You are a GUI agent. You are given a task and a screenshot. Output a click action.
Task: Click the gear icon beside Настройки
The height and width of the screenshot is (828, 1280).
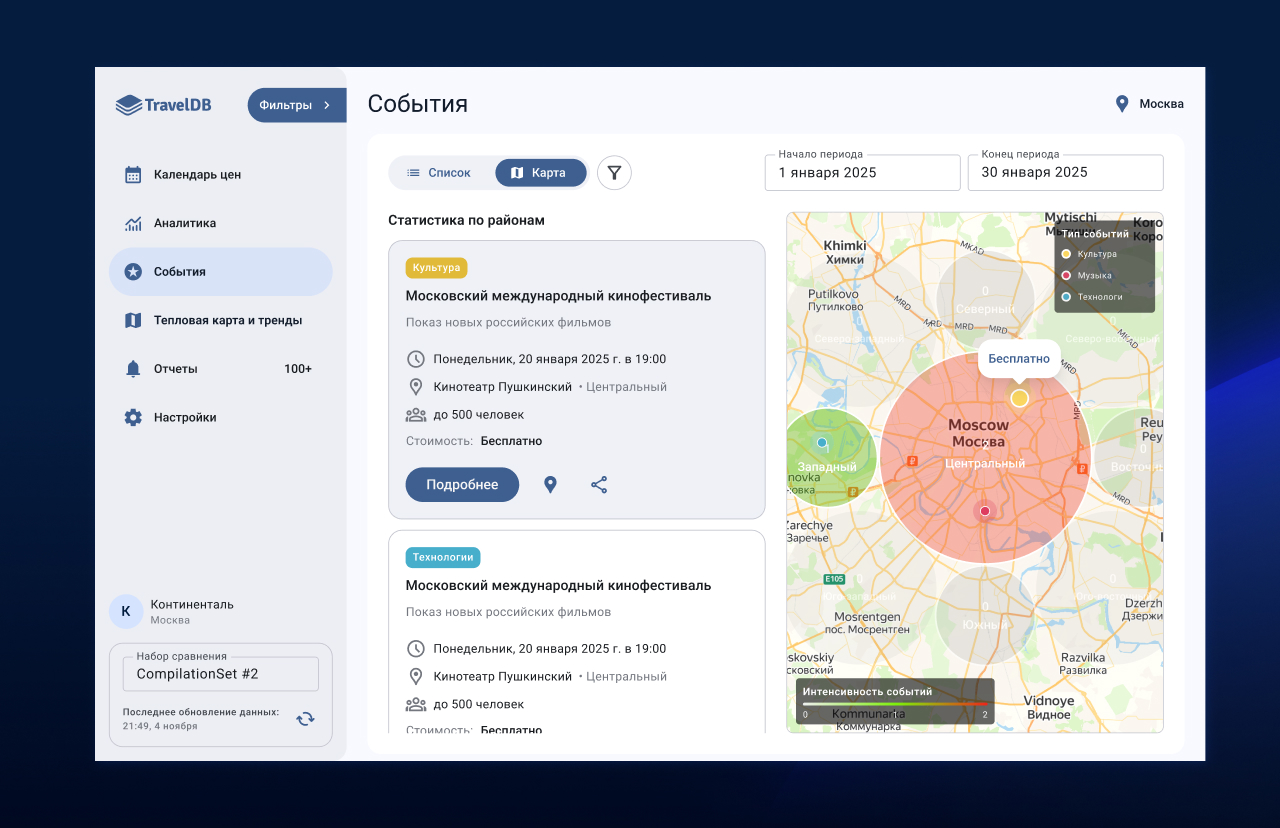point(133,418)
